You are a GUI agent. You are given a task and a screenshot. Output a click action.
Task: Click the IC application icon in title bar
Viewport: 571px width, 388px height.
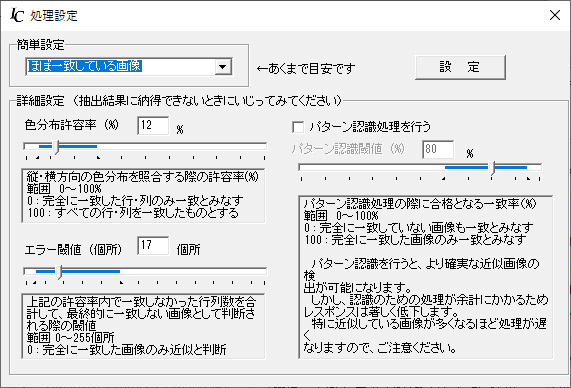click(x=17, y=15)
